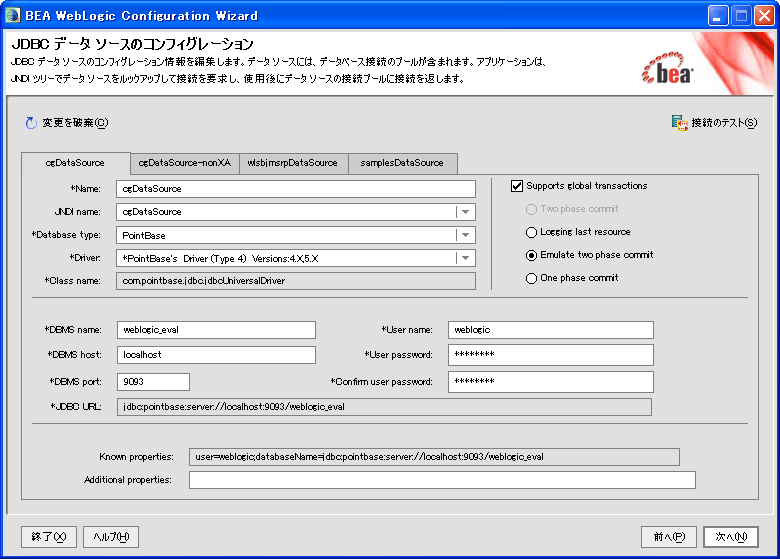Click the Additional properties input field
This screenshot has height=559, width=780.
click(x=442, y=480)
